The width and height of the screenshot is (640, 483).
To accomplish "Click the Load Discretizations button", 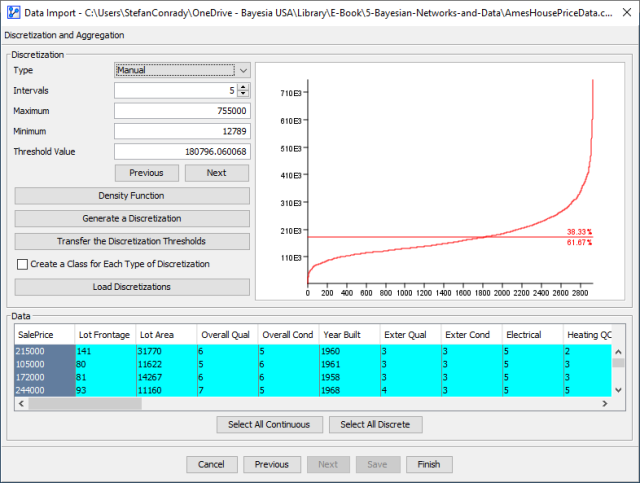I will coord(132,287).
